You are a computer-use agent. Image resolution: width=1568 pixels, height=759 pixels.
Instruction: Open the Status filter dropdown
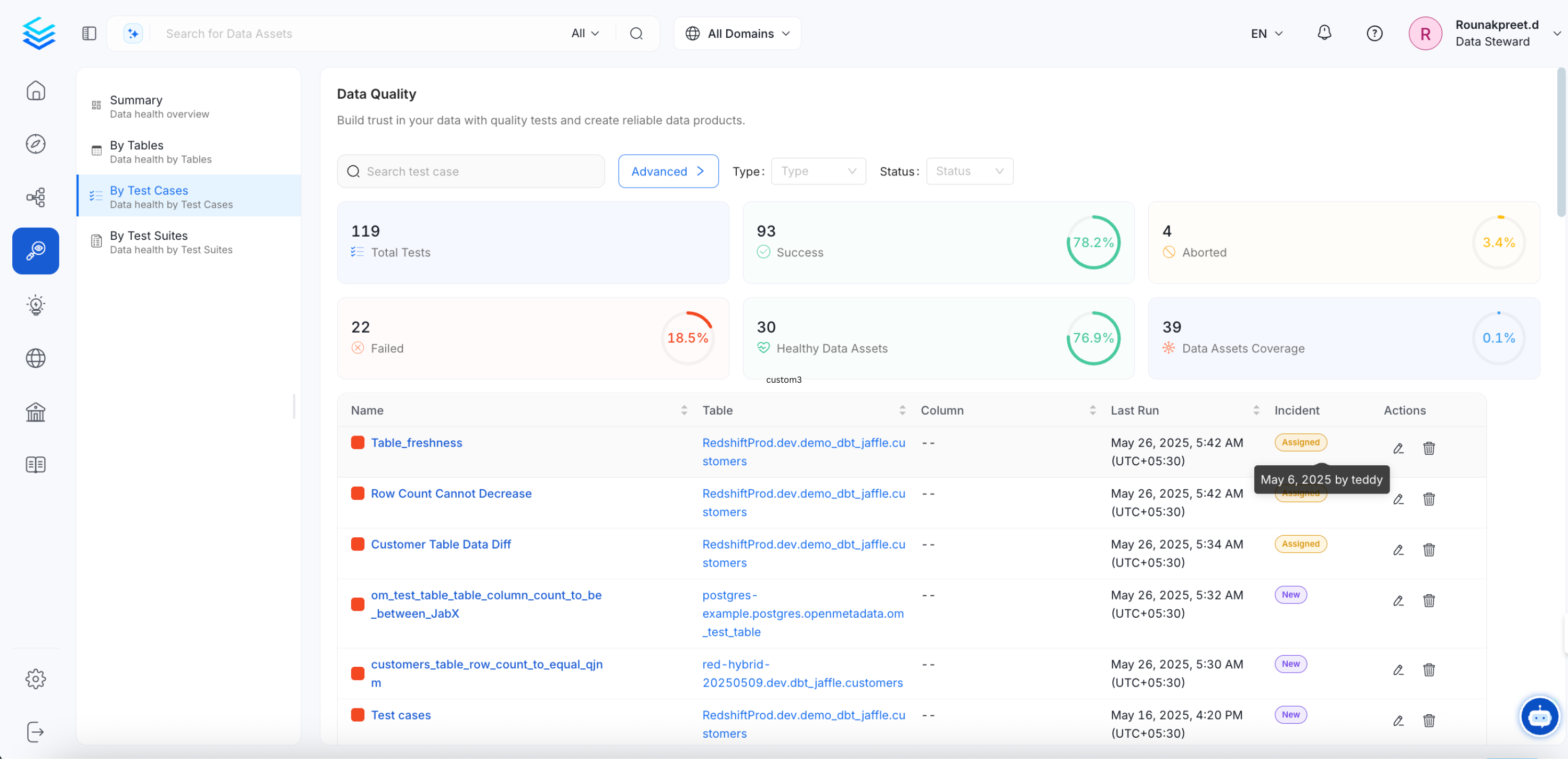[x=969, y=171]
